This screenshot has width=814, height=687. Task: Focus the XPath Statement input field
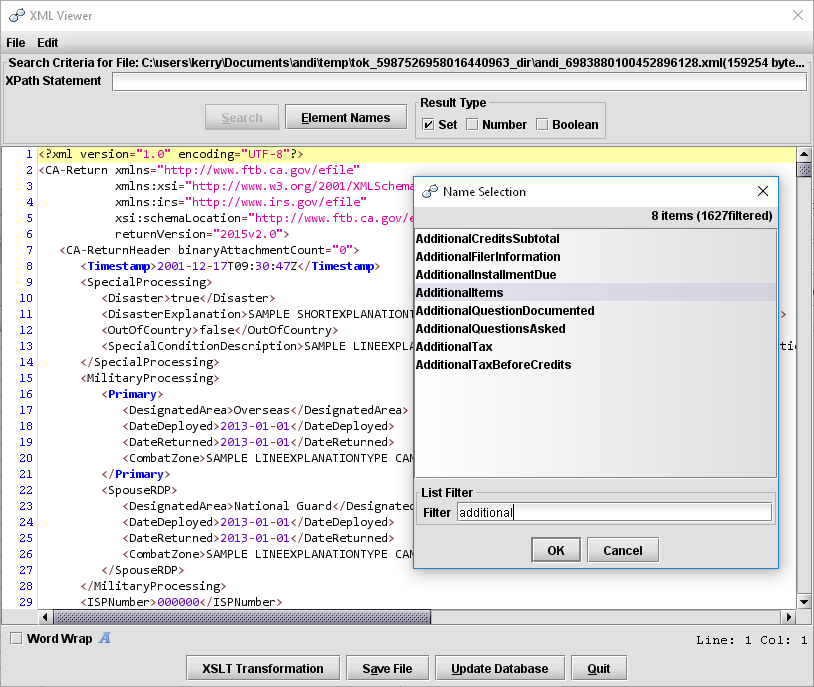459,82
